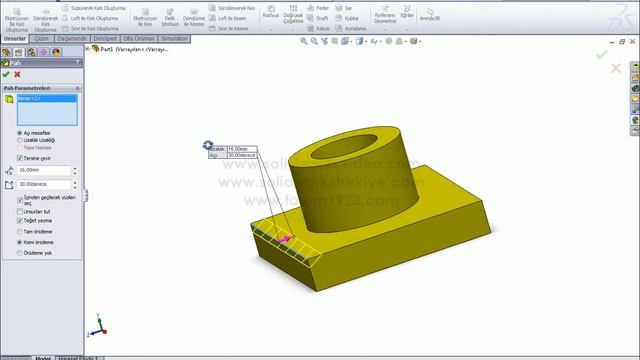640x360 pixels.
Task: Open DimXpertManager tab
Action: (x=44, y=52)
